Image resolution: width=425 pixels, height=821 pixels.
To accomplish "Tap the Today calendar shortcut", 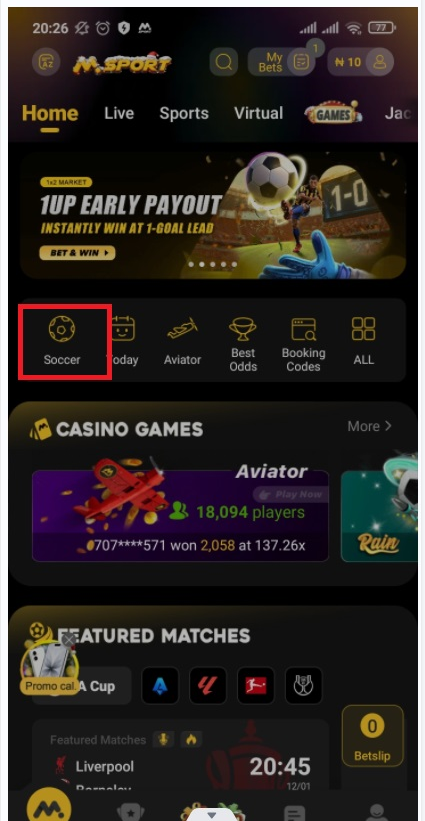I will (124, 340).
